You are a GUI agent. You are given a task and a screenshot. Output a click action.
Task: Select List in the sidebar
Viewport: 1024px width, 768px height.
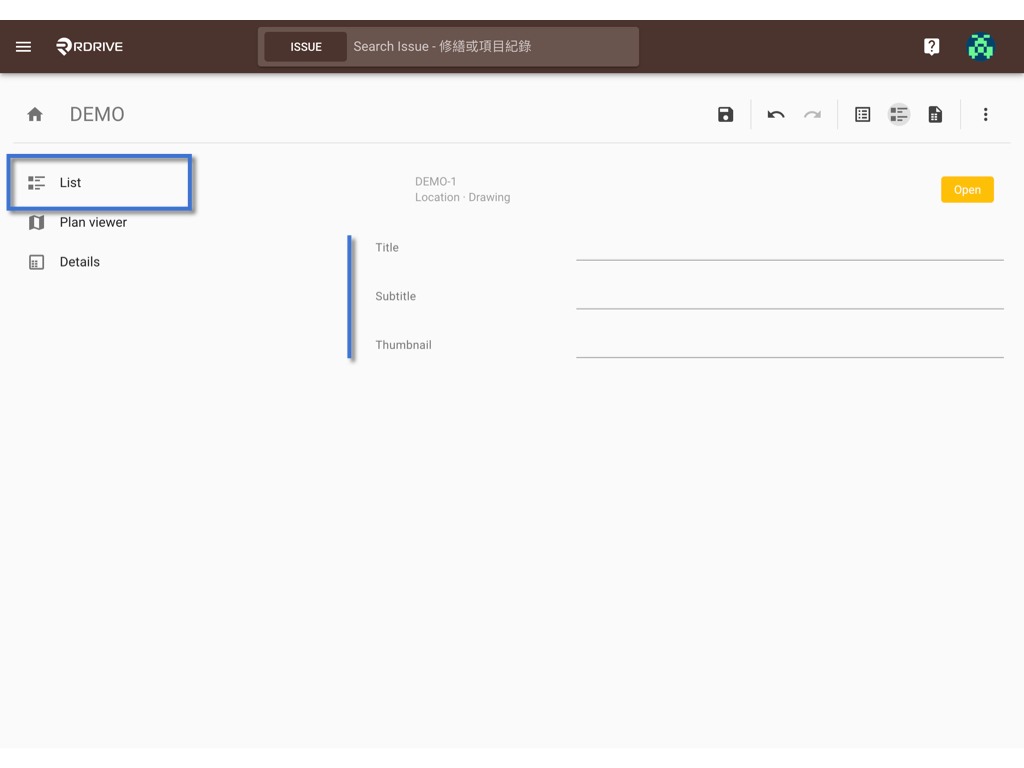[x=99, y=183]
